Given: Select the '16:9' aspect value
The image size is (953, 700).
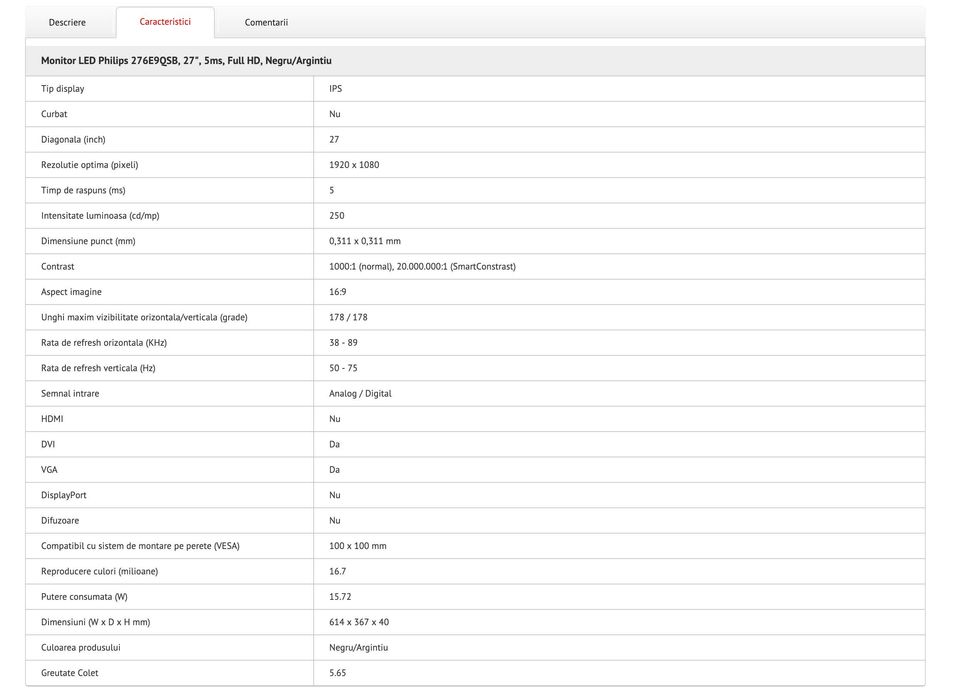Looking at the screenshot, I should 338,292.
